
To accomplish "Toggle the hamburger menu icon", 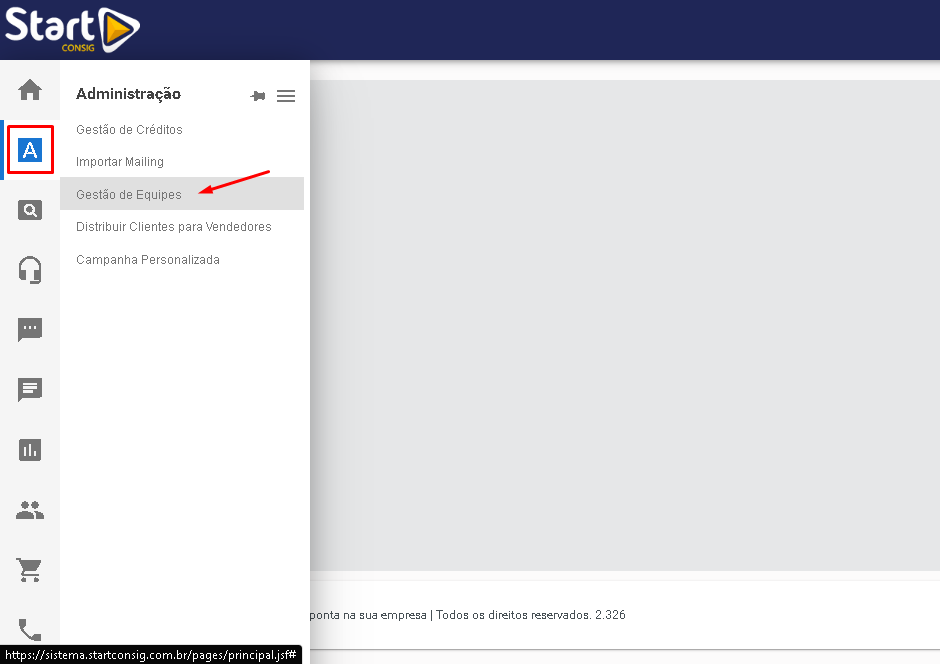I will (286, 96).
